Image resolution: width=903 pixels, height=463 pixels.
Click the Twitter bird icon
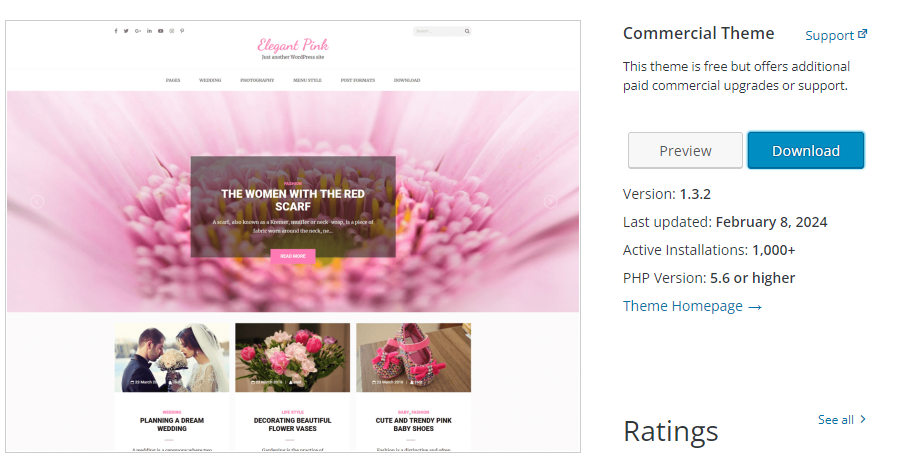[126, 31]
